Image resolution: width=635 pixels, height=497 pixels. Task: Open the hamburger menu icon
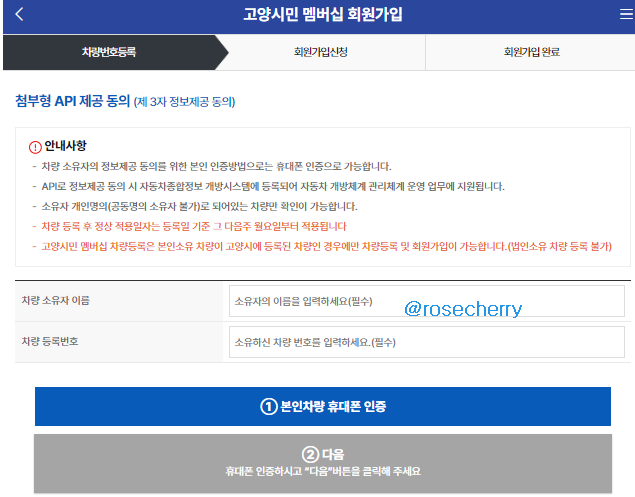pyautogui.click(x=626, y=14)
